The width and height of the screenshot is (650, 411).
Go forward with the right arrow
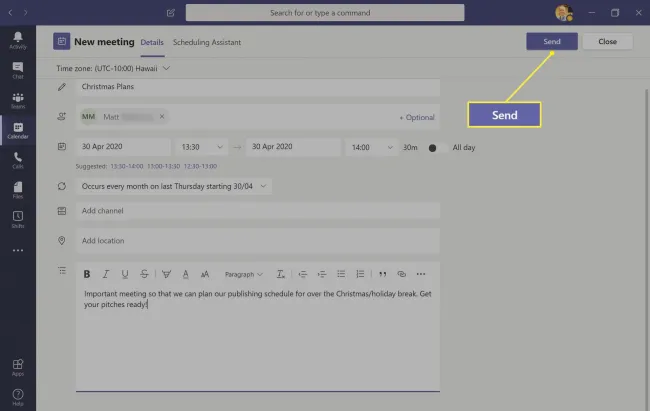tap(26, 13)
